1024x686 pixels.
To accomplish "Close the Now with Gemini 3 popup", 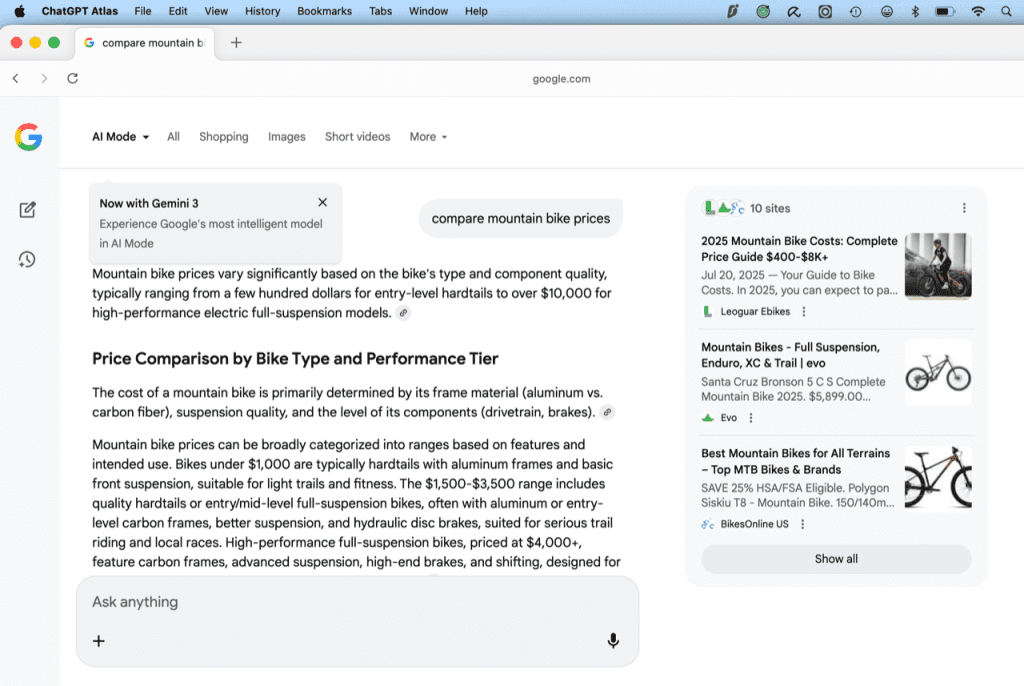I will pos(323,203).
